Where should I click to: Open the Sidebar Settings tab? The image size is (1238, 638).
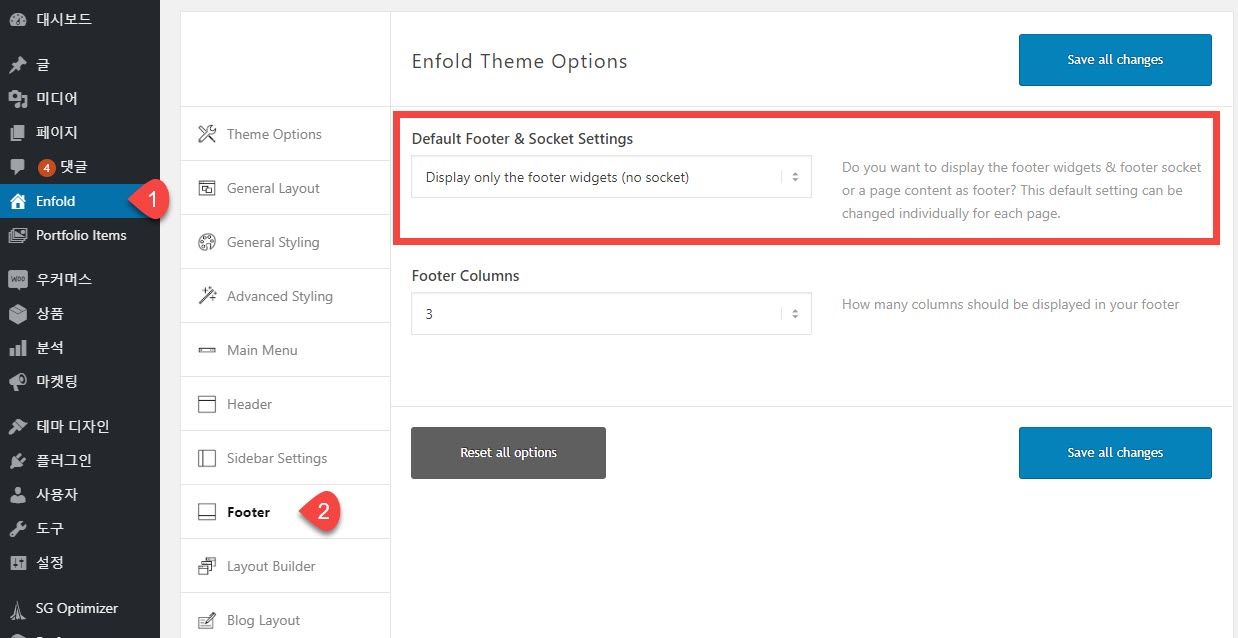click(x=285, y=458)
